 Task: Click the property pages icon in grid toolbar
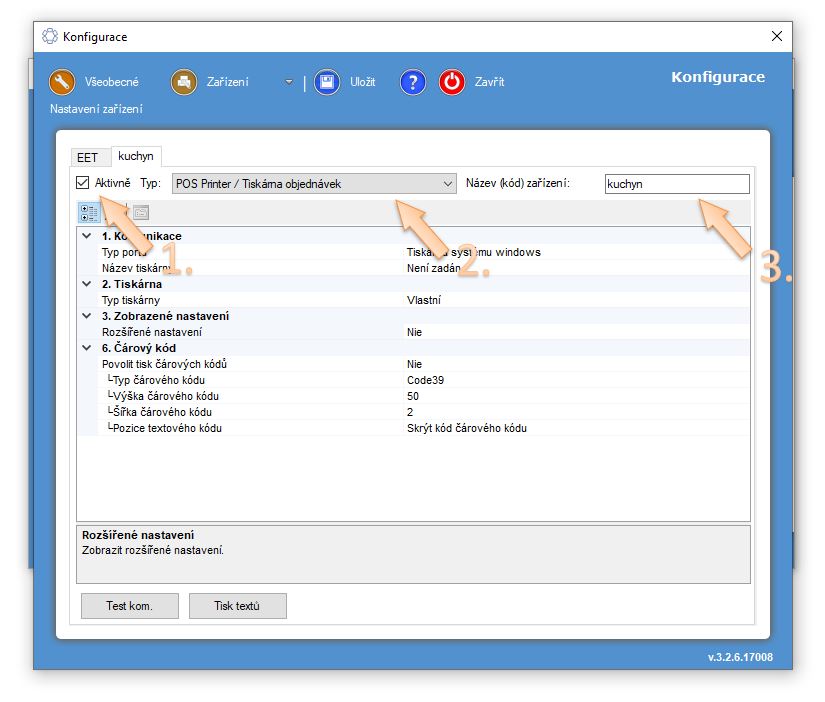click(141, 212)
